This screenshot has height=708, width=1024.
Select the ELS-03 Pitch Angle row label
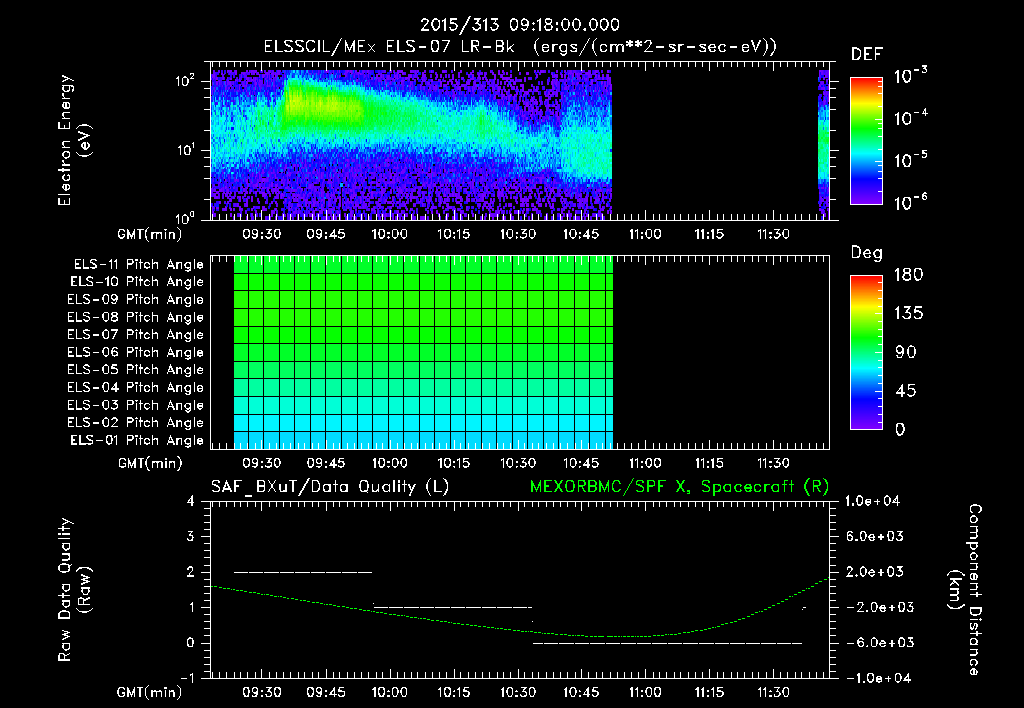pos(136,406)
